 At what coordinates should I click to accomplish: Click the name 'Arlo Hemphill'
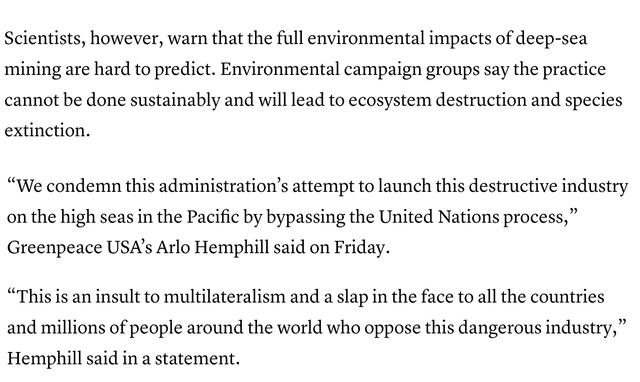pyautogui.click(x=213, y=248)
